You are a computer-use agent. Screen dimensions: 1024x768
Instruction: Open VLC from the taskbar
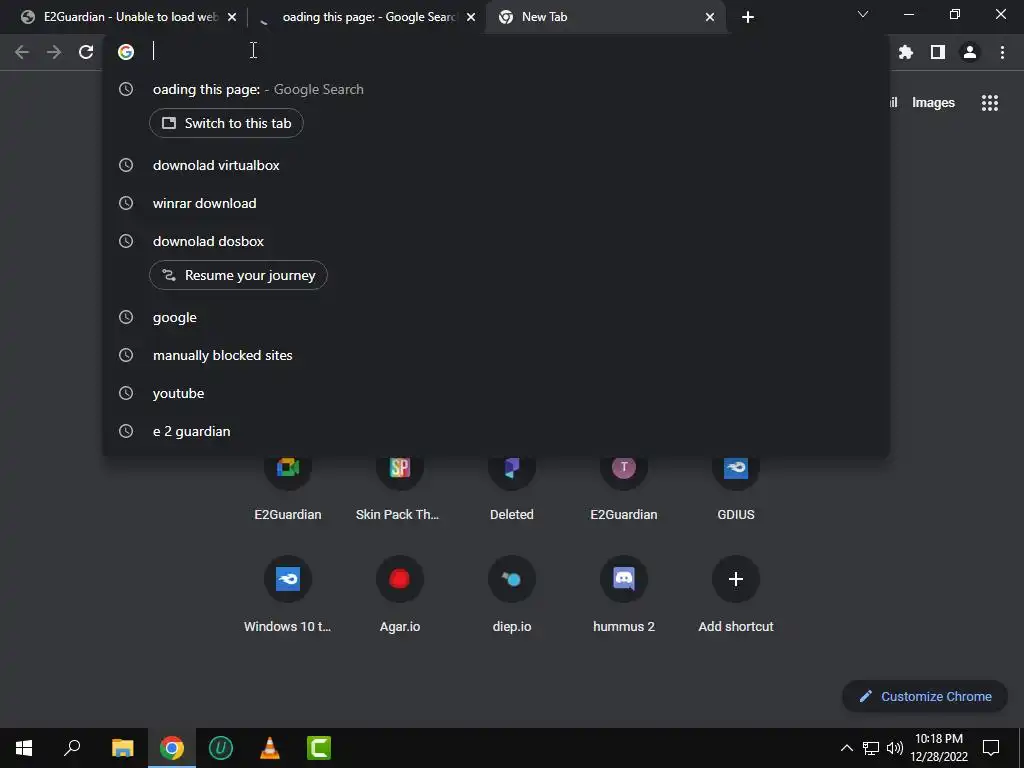pos(270,748)
